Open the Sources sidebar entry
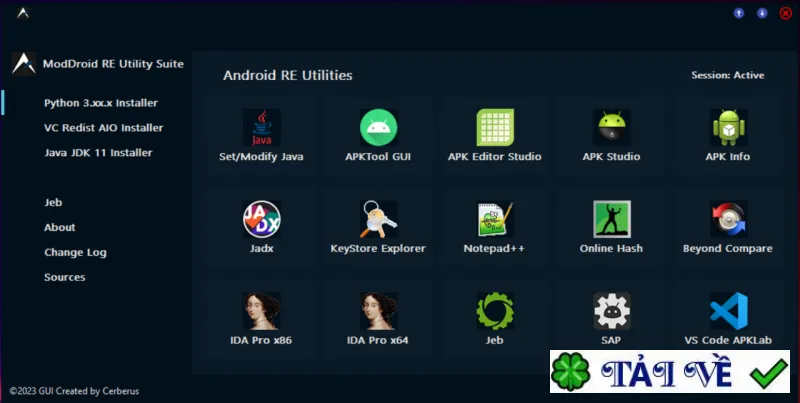 pyautogui.click(x=64, y=278)
